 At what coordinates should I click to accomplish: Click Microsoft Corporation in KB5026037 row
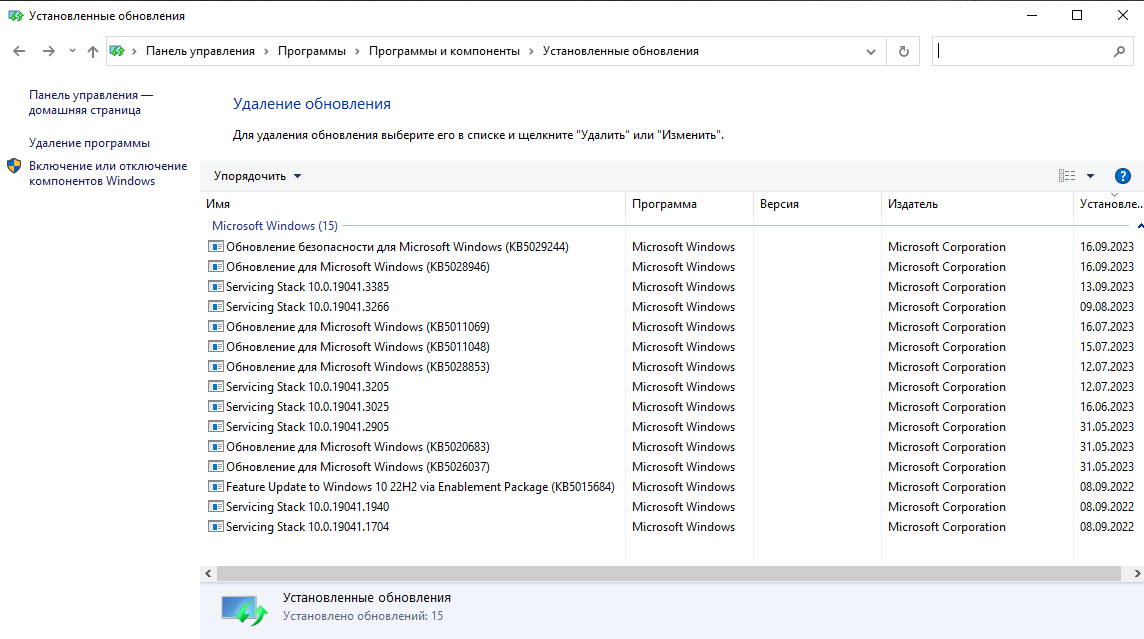click(946, 467)
